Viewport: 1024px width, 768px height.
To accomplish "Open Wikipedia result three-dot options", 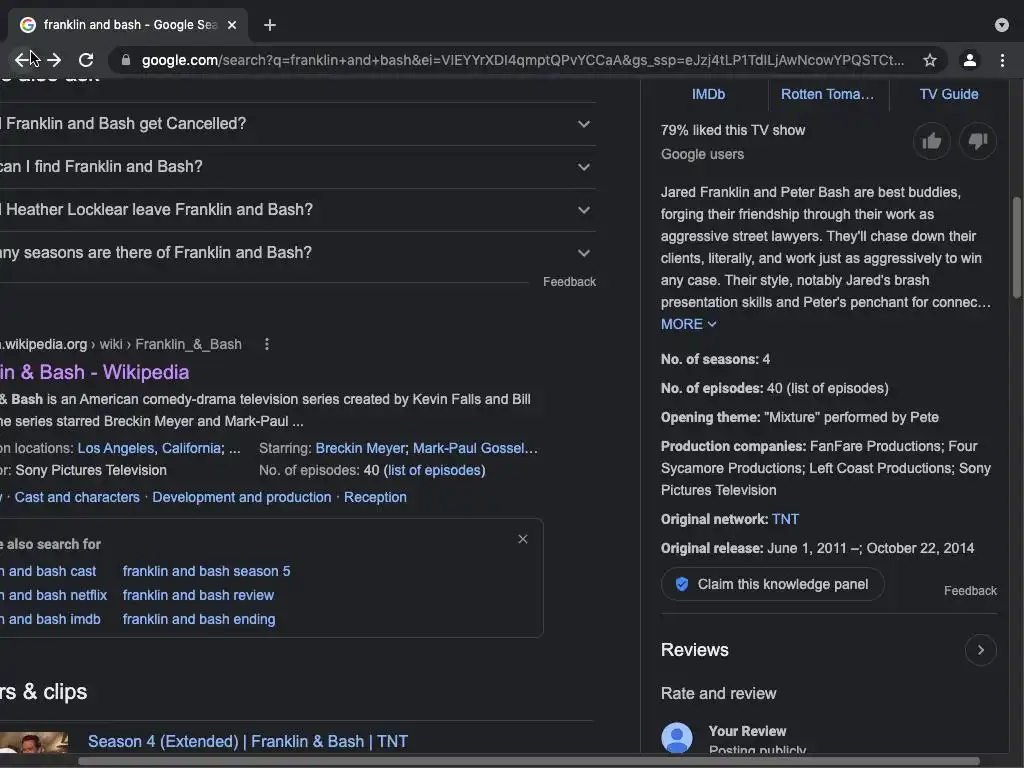I will [266, 344].
